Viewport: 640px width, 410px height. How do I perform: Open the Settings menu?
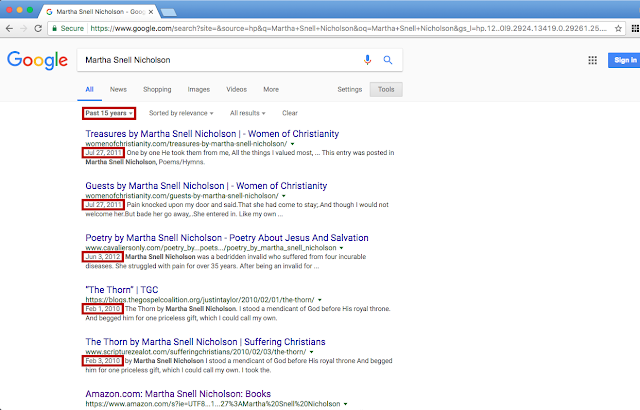point(349,89)
